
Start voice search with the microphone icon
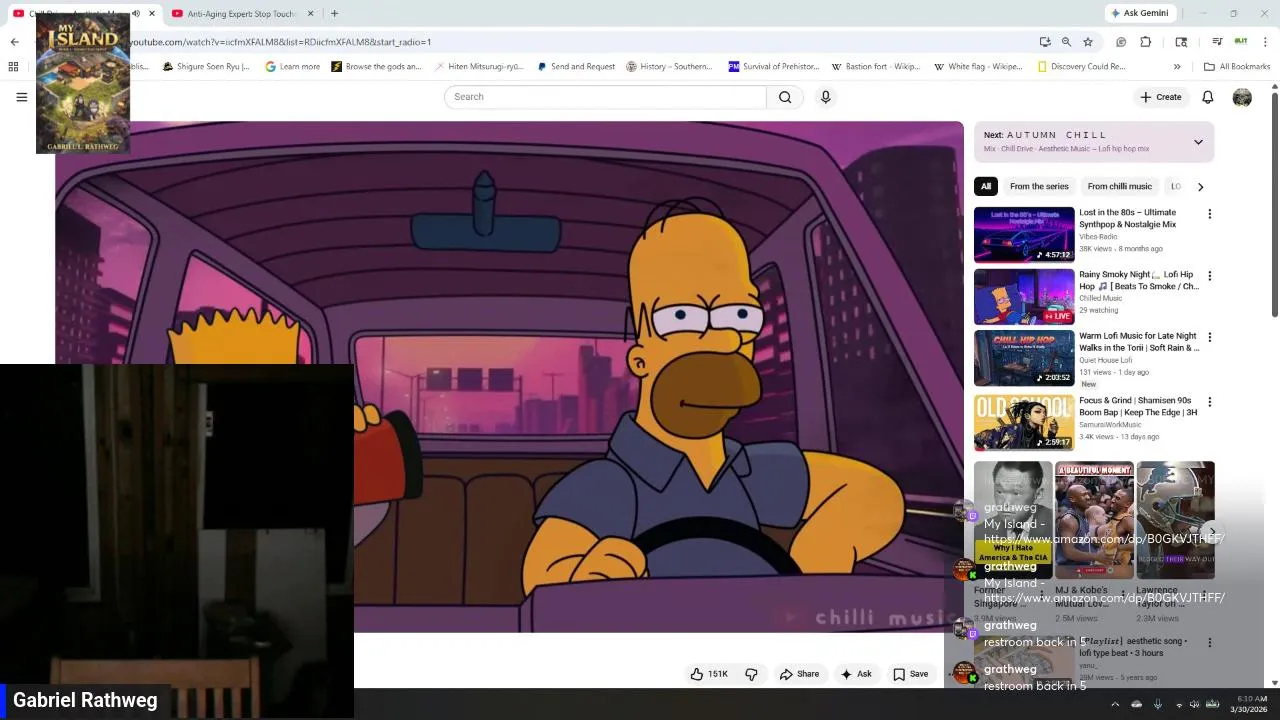825,97
